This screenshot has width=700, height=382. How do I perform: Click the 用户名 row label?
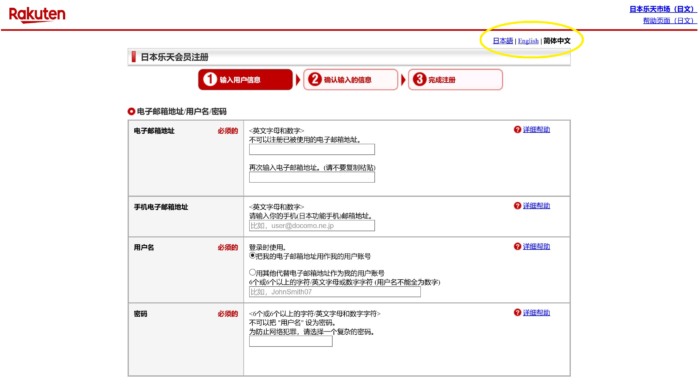coord(144,247)
